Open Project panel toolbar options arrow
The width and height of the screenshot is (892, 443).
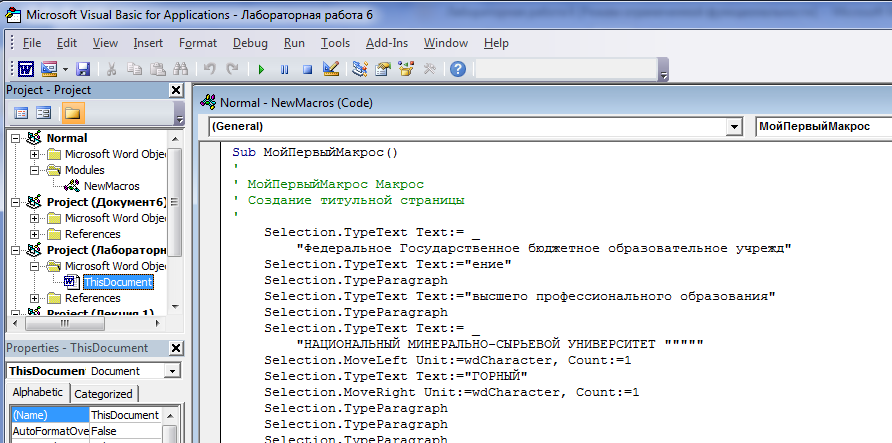(x=180, y=113)
